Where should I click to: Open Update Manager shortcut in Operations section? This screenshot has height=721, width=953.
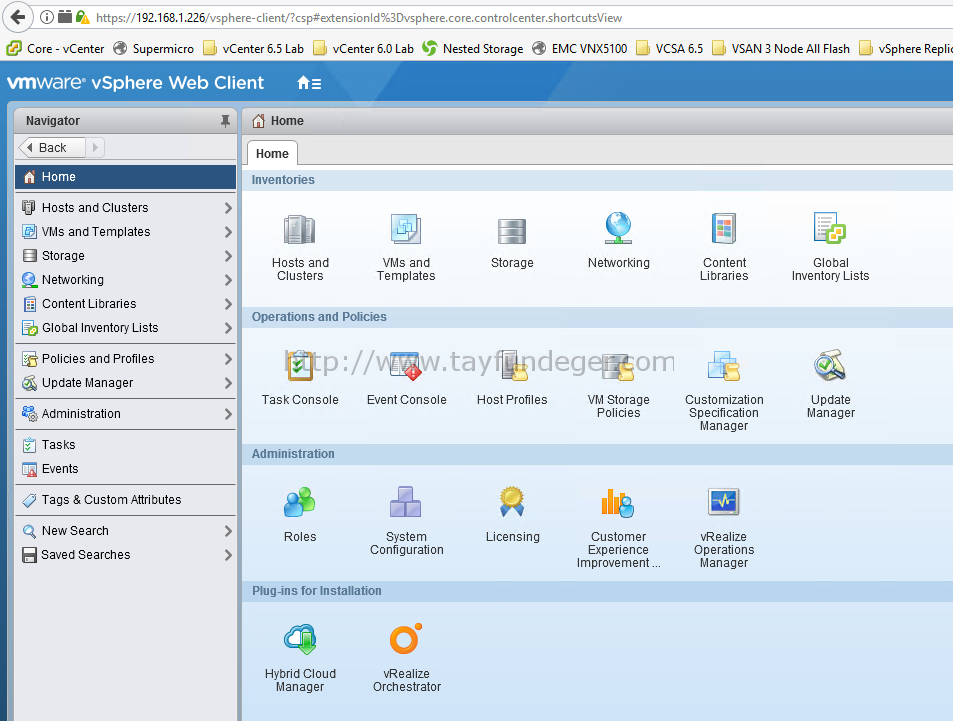coord(830,365)
